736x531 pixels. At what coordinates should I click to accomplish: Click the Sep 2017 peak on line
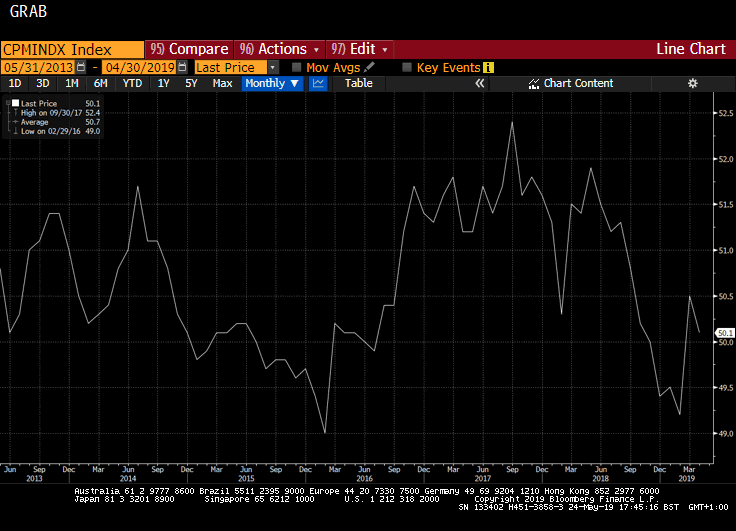click(512, 123)
